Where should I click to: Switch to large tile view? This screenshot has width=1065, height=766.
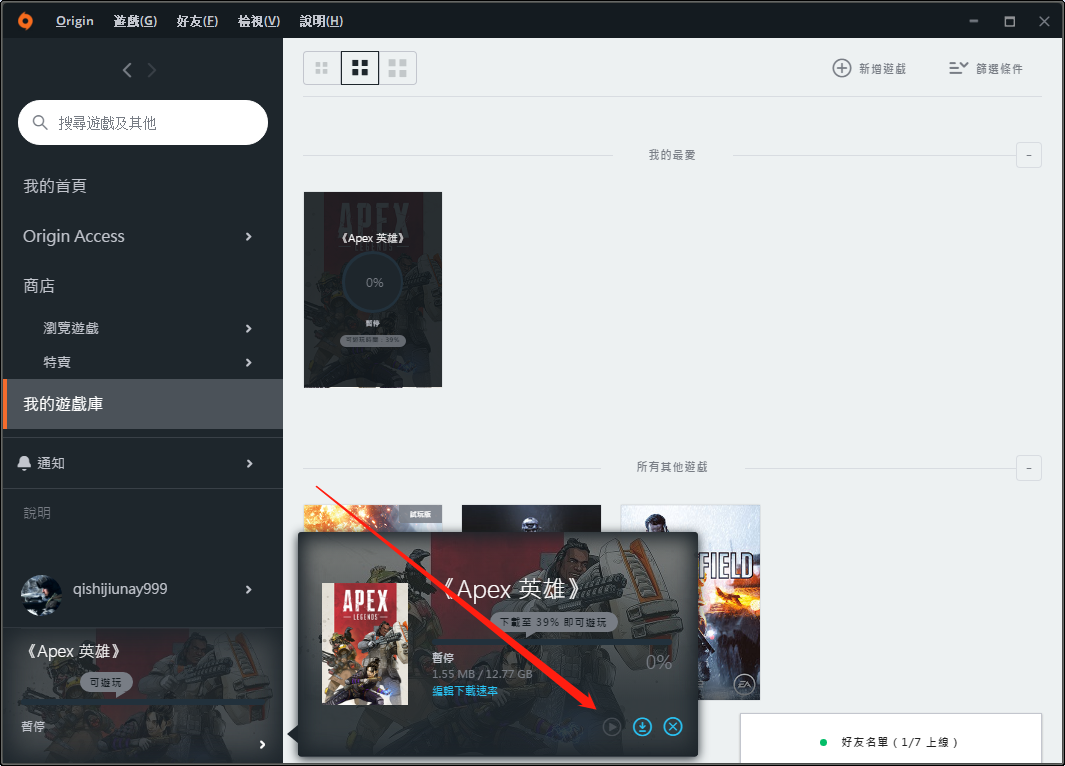[397, 68]
